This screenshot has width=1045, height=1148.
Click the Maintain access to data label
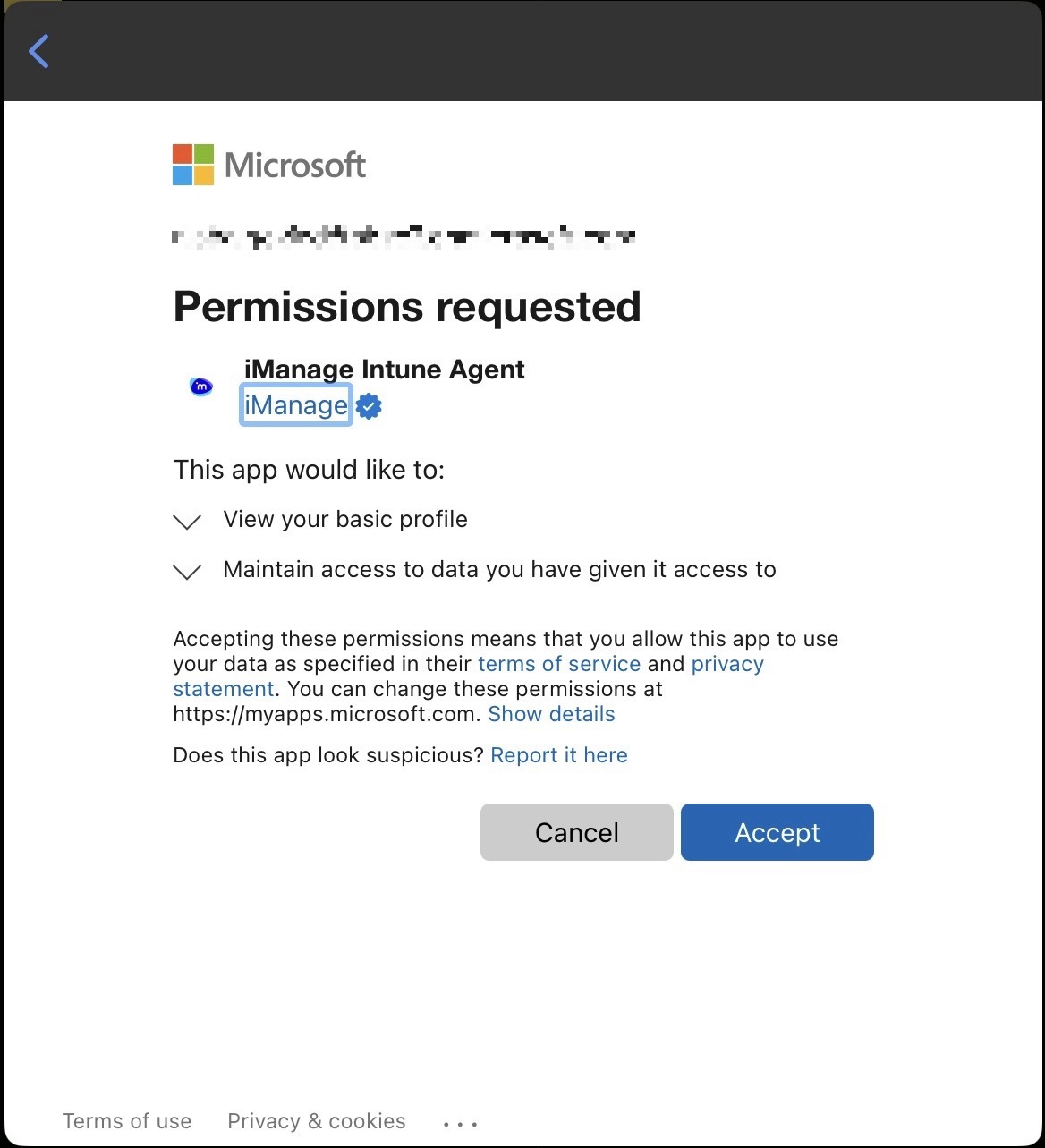(x=499, y=570)
